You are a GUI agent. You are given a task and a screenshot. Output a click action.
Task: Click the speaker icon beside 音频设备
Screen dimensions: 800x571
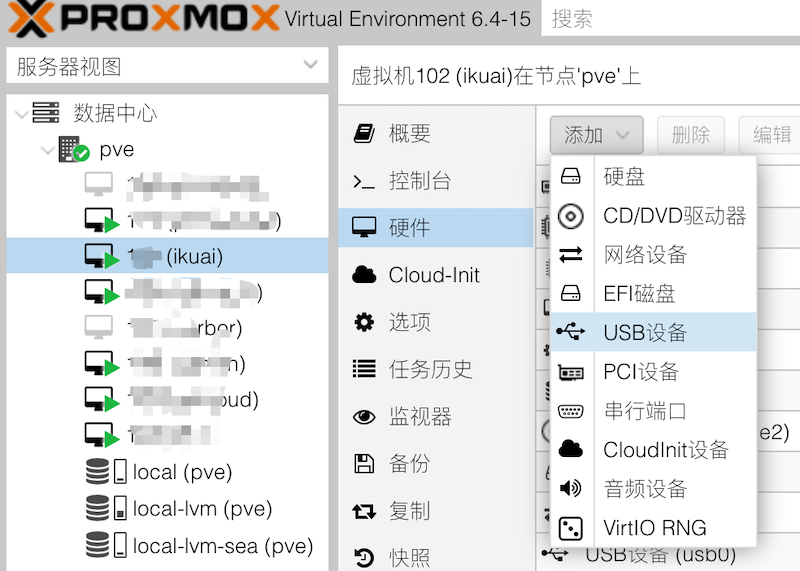point(570,488)
